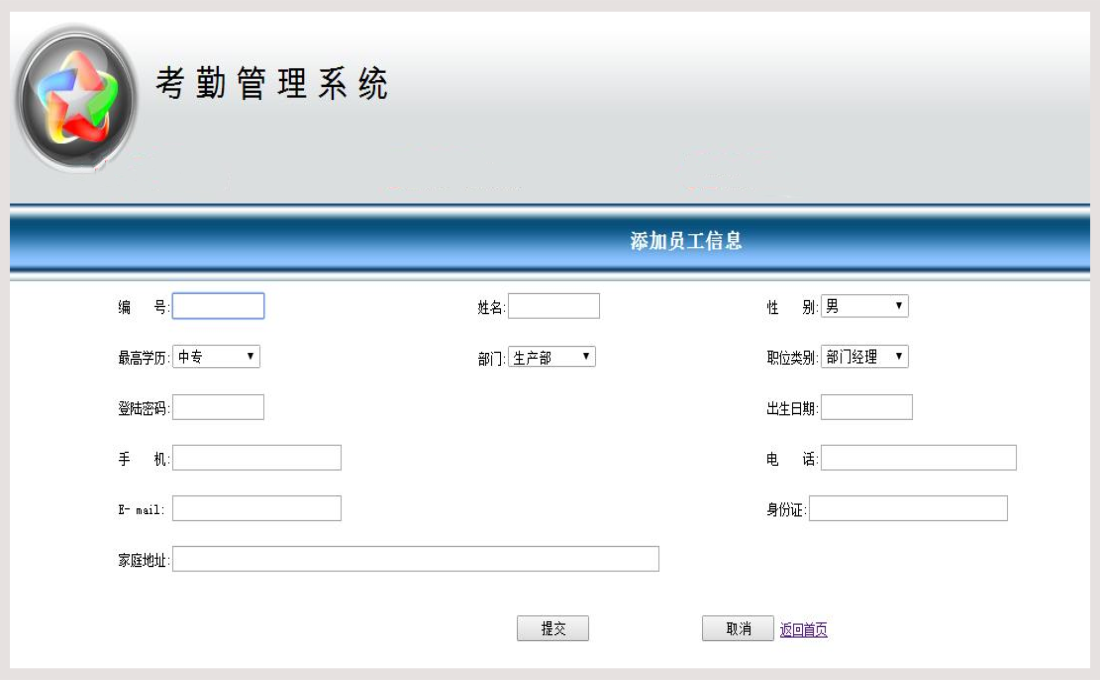The width and height of the screenshot is (1100, 680).
Task: Click the 家庭地址 home address field
Action: pos(415,559)
